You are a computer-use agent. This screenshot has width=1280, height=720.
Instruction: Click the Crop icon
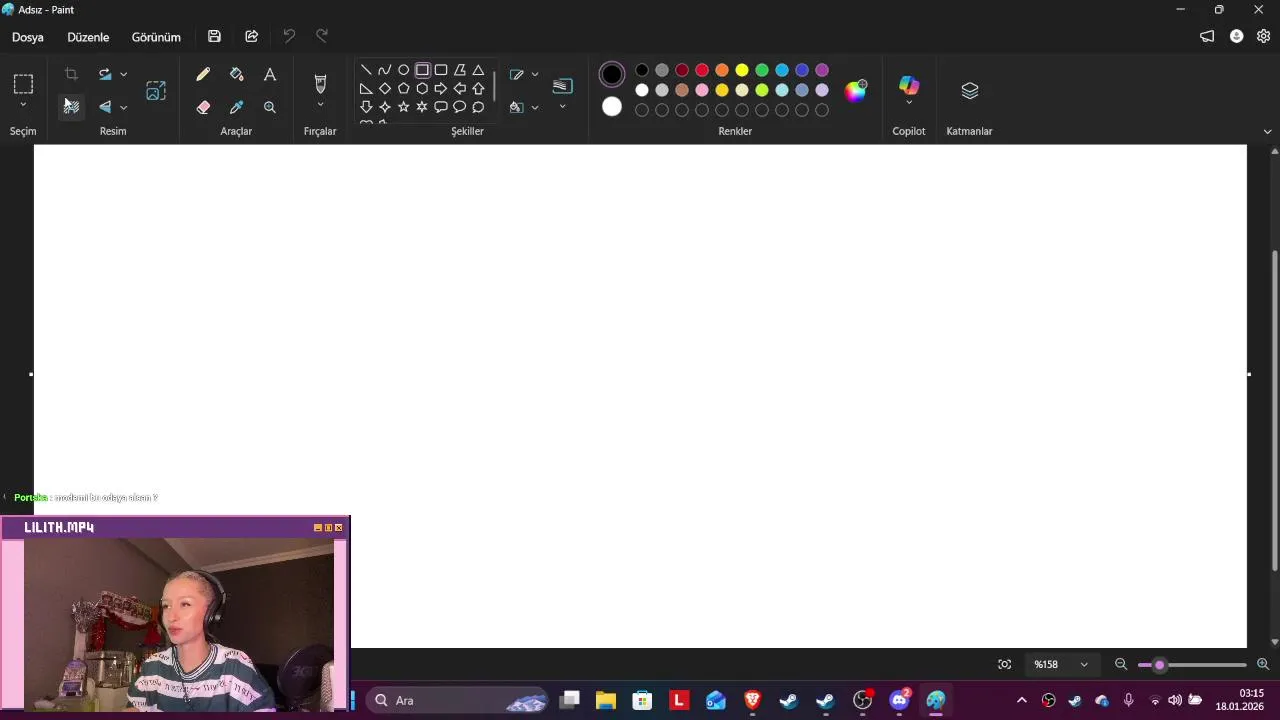click(x=71, y=74)
